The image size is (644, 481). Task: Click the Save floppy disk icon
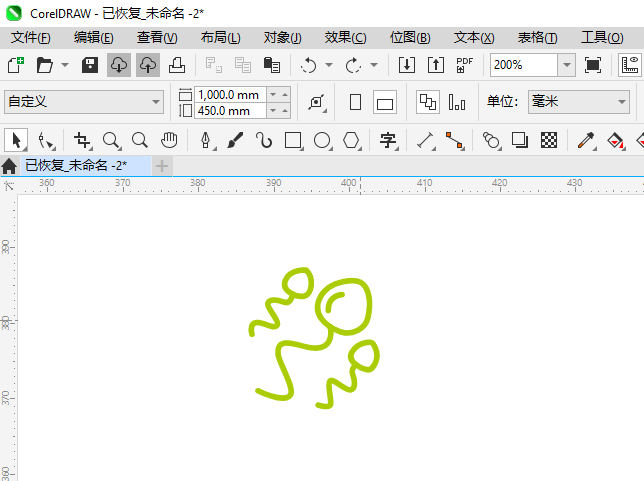pyautogui.click(x=90, y=65)
